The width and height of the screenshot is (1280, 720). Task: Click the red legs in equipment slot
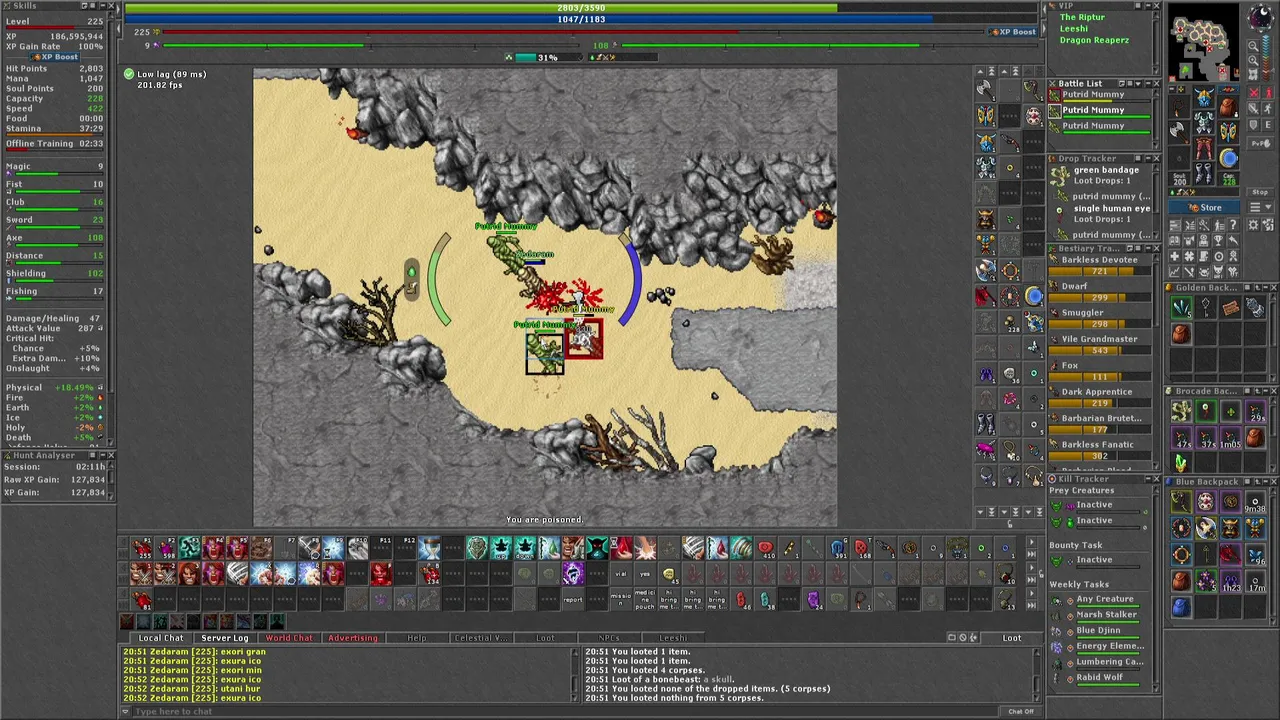1204,148
